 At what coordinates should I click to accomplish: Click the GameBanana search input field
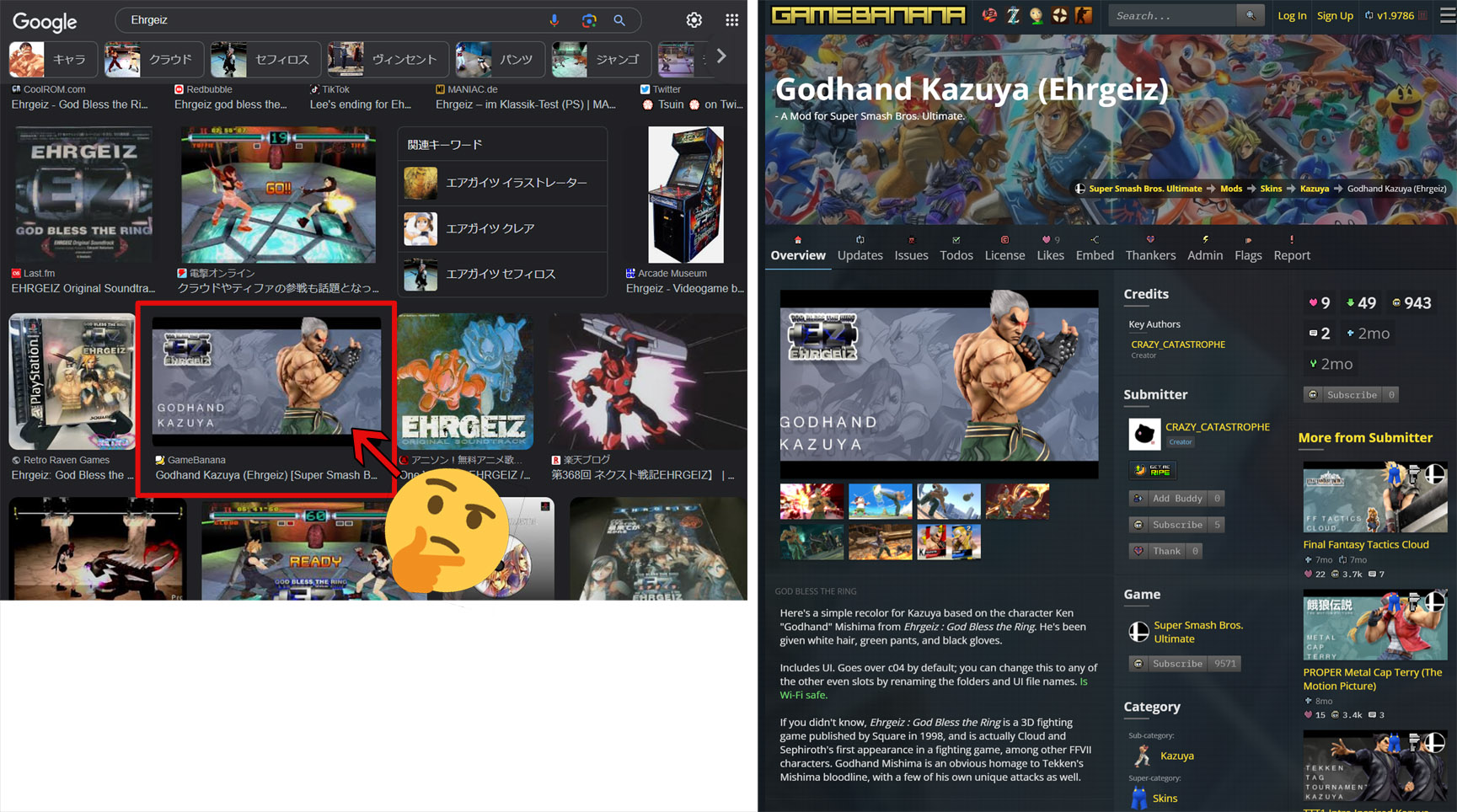tap(1173, 15)
